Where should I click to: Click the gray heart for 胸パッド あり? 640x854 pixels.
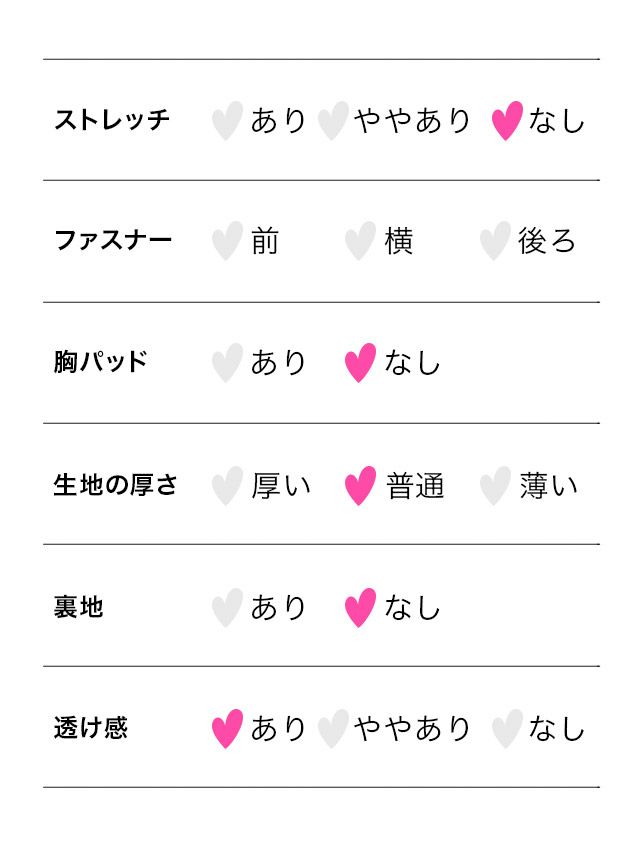pos(227,363)
